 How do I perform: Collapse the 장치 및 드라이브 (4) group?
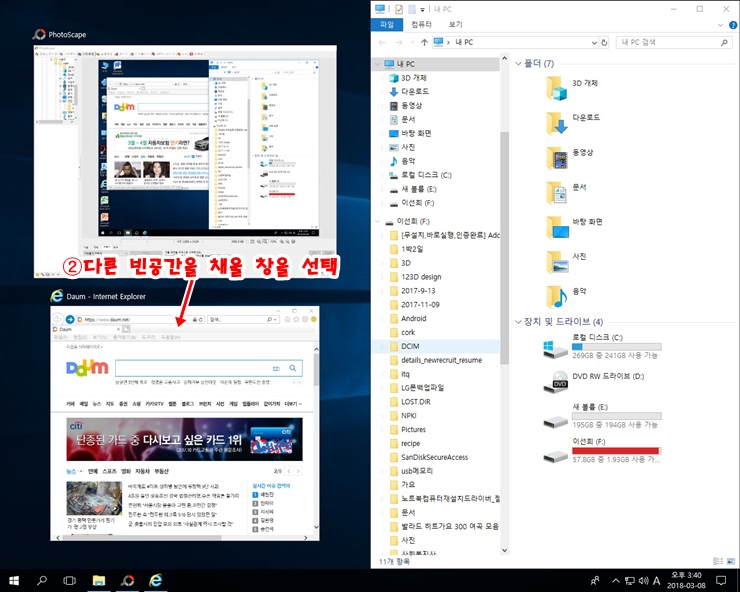(x=518, y=321)
